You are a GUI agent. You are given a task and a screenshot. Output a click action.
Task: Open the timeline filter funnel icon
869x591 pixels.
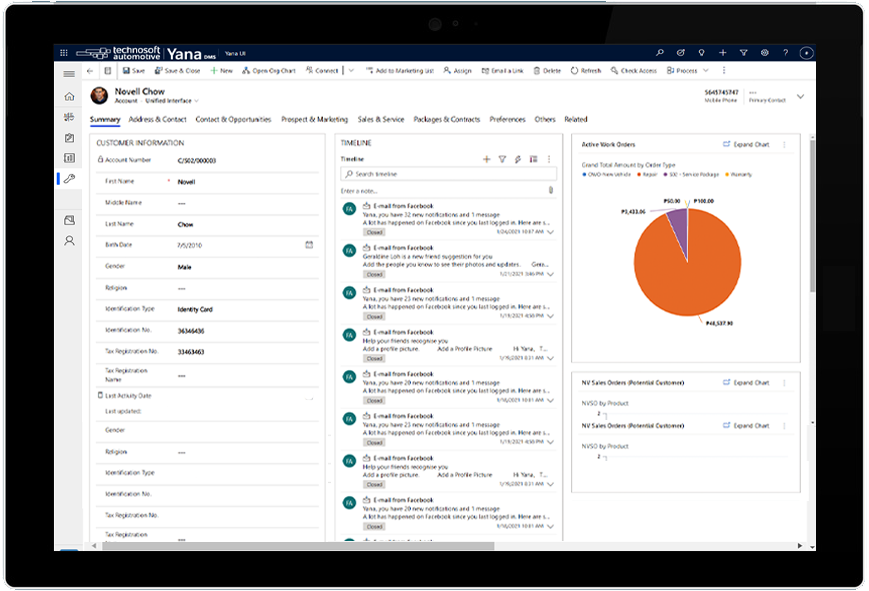click(502, 159)
